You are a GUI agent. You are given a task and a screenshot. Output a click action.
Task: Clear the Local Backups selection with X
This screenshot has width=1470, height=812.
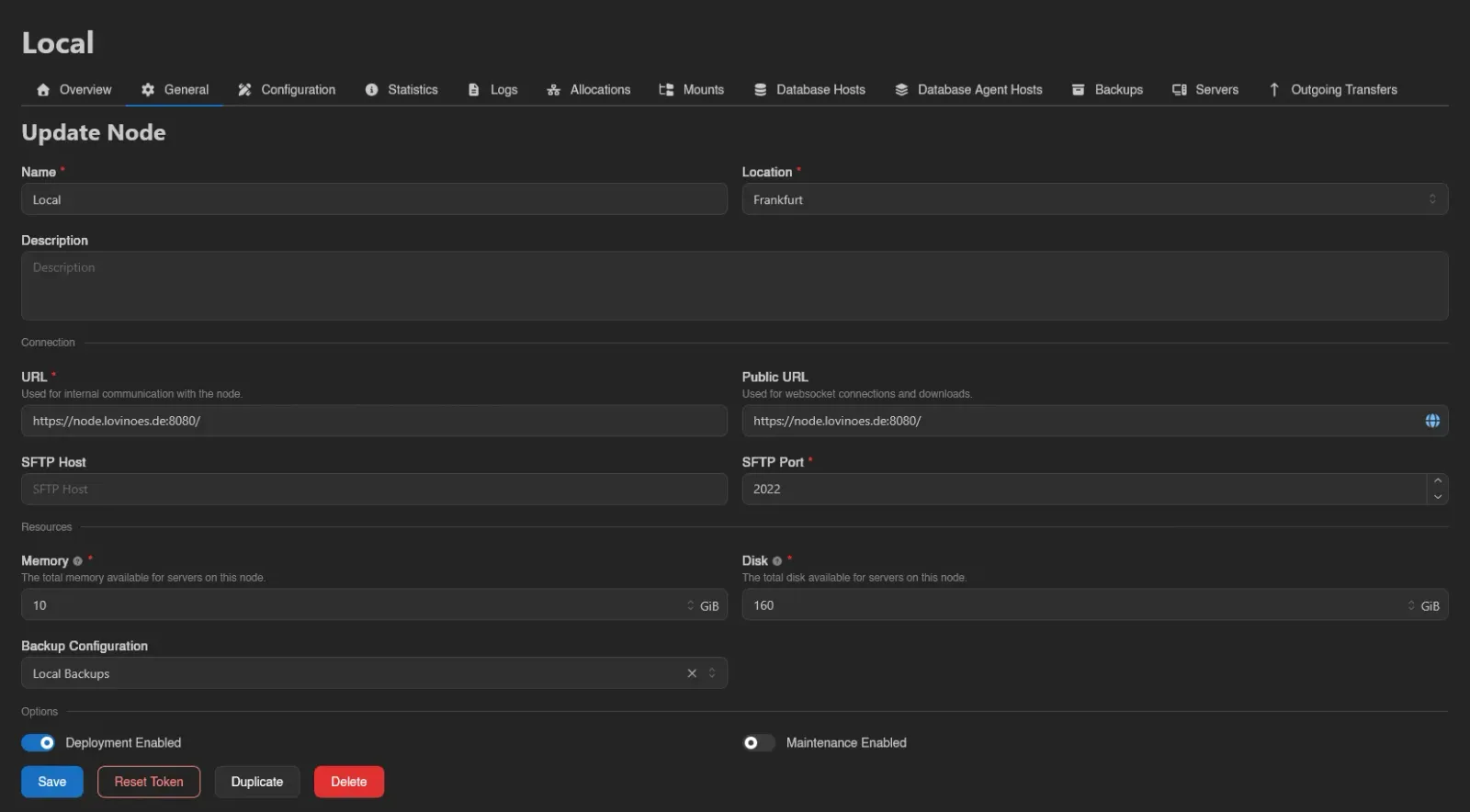tap(692, 673)
